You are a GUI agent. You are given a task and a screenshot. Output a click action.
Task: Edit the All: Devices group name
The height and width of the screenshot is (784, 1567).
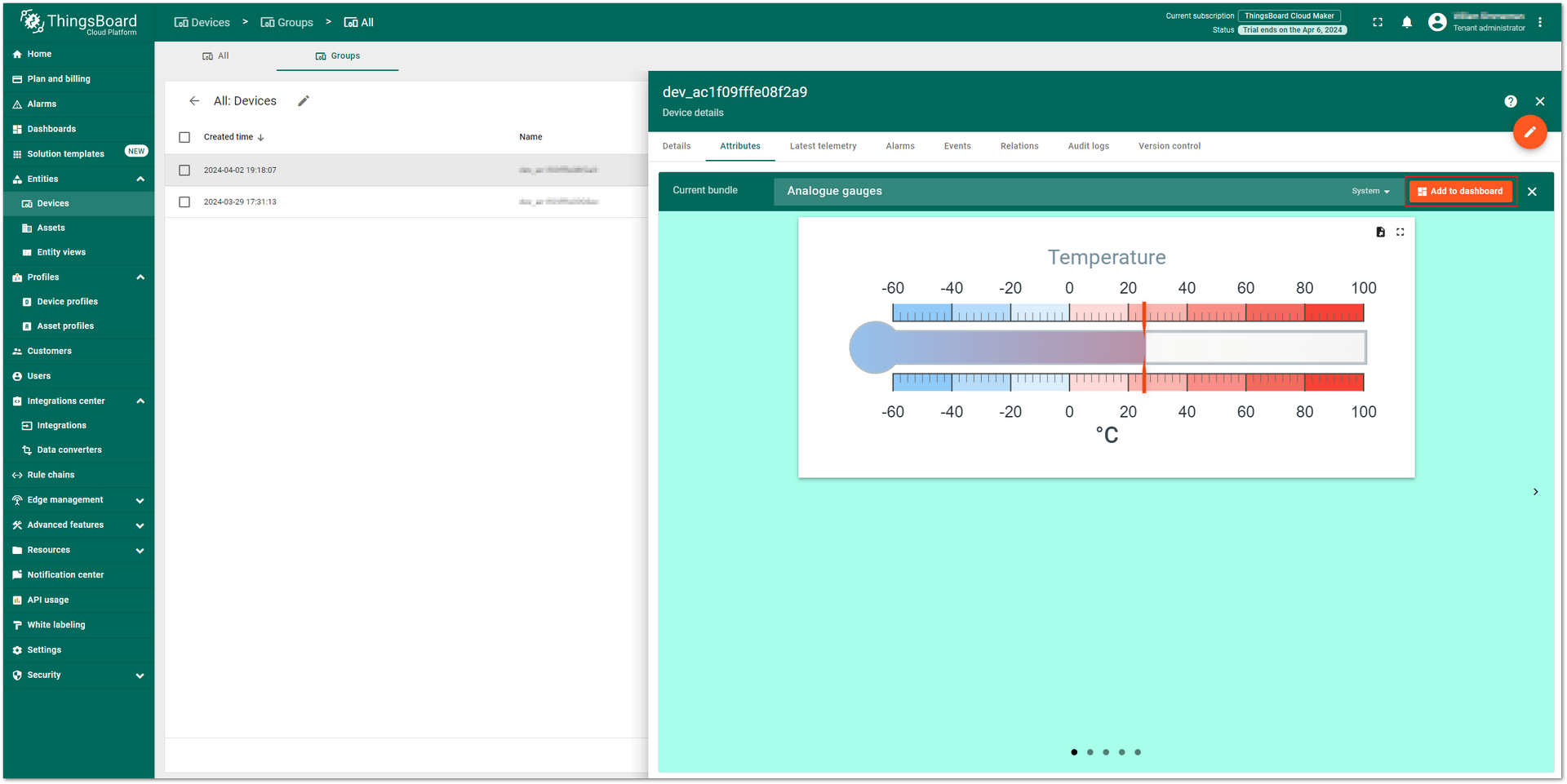click(x=304, y=101)
